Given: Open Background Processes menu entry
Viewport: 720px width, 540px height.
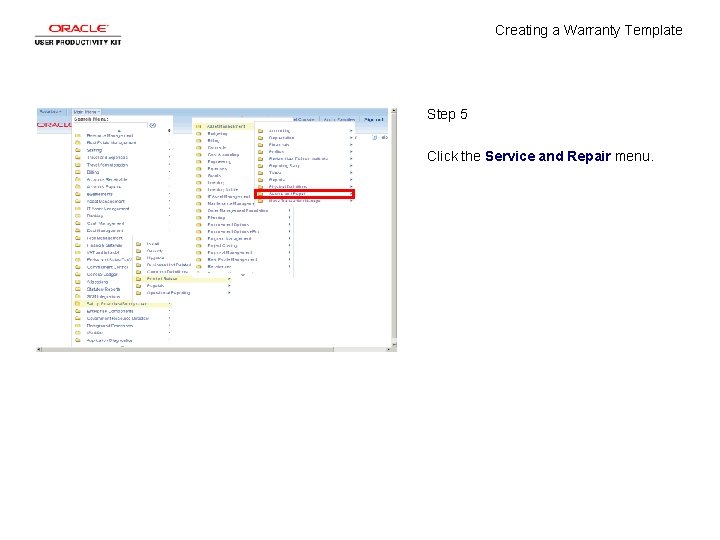Looking at the screenshot, I should (x=110, y=326).
